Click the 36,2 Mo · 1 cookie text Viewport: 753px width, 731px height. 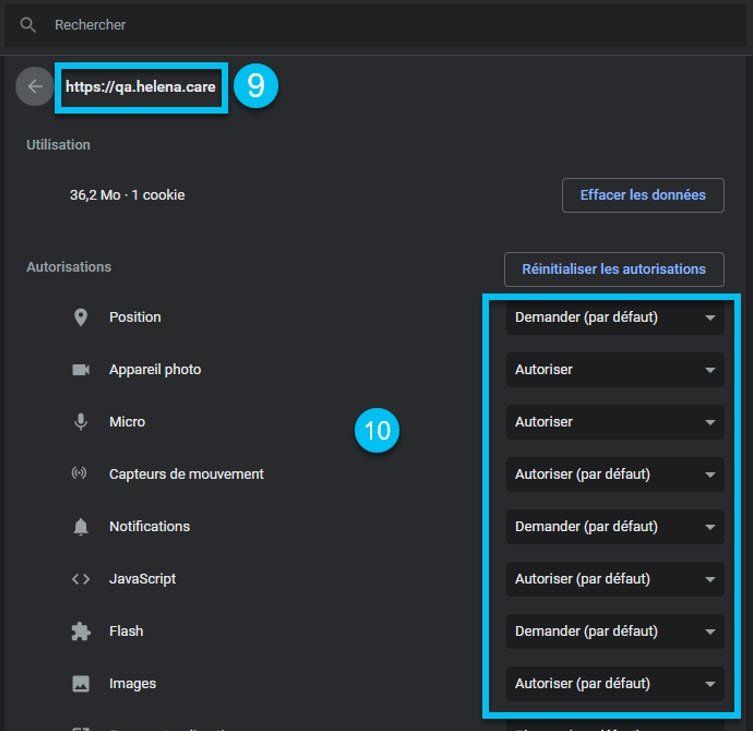pyautogui.click(x=127, y=195)
